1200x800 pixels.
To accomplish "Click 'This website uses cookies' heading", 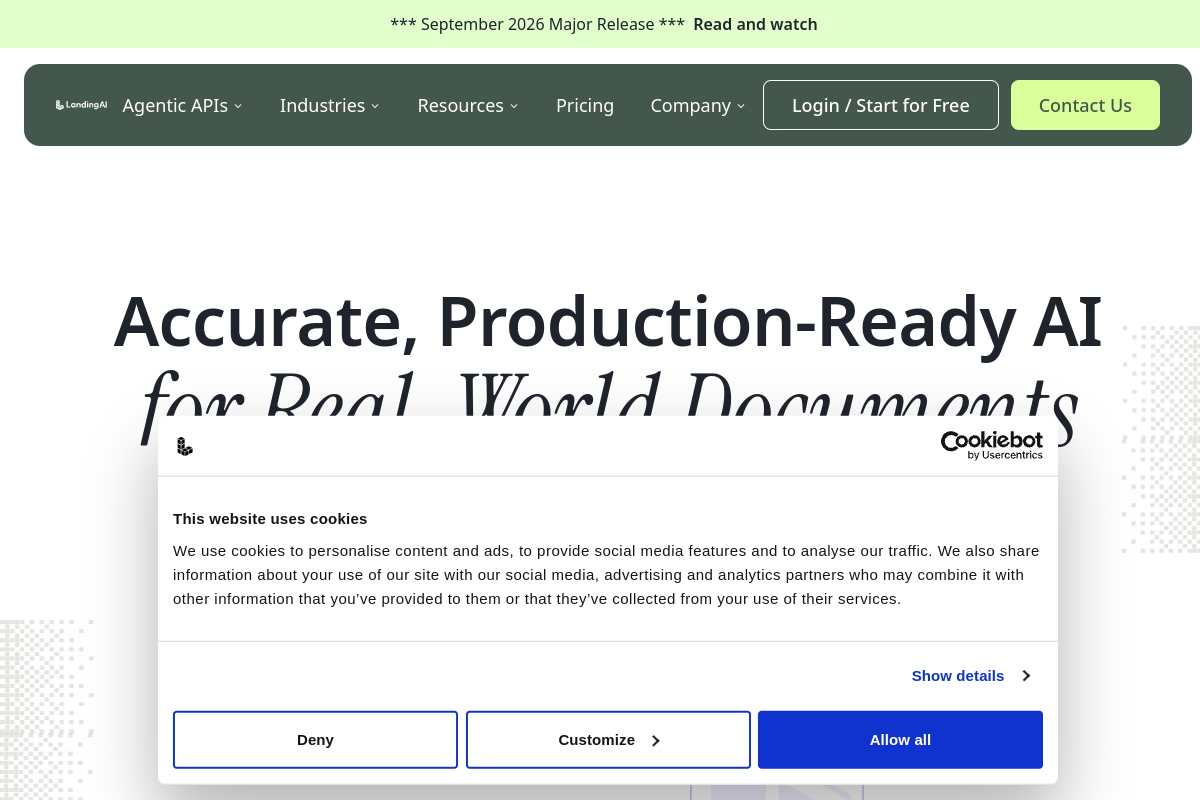I will click(270, 518).
